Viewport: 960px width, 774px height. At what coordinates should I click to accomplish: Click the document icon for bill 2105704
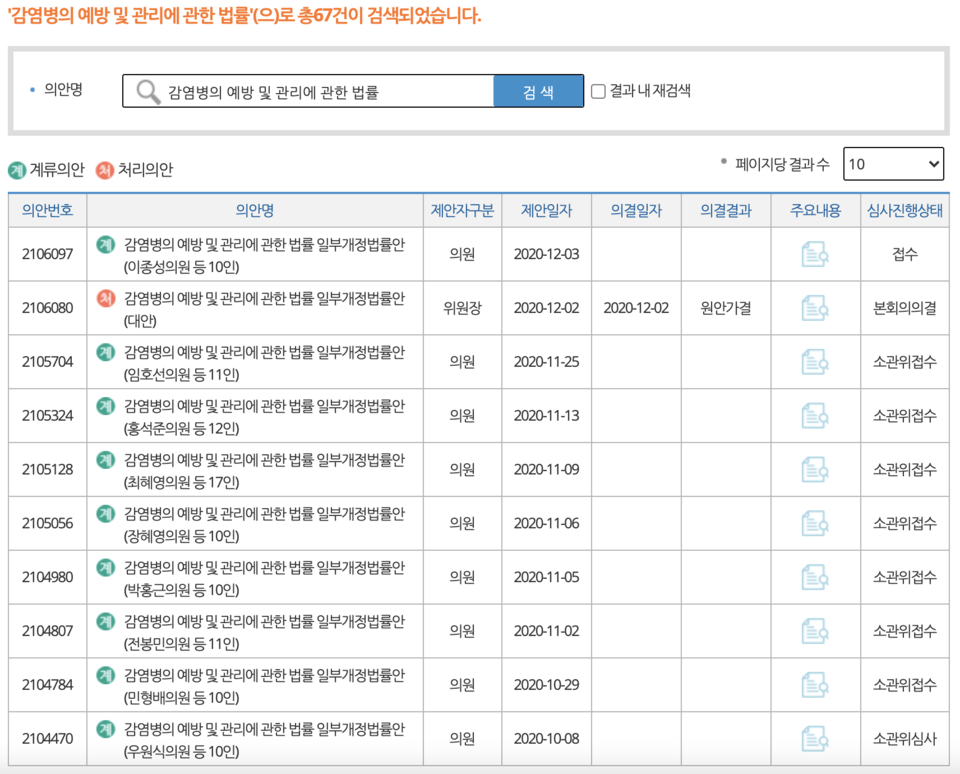coord(814,362)
